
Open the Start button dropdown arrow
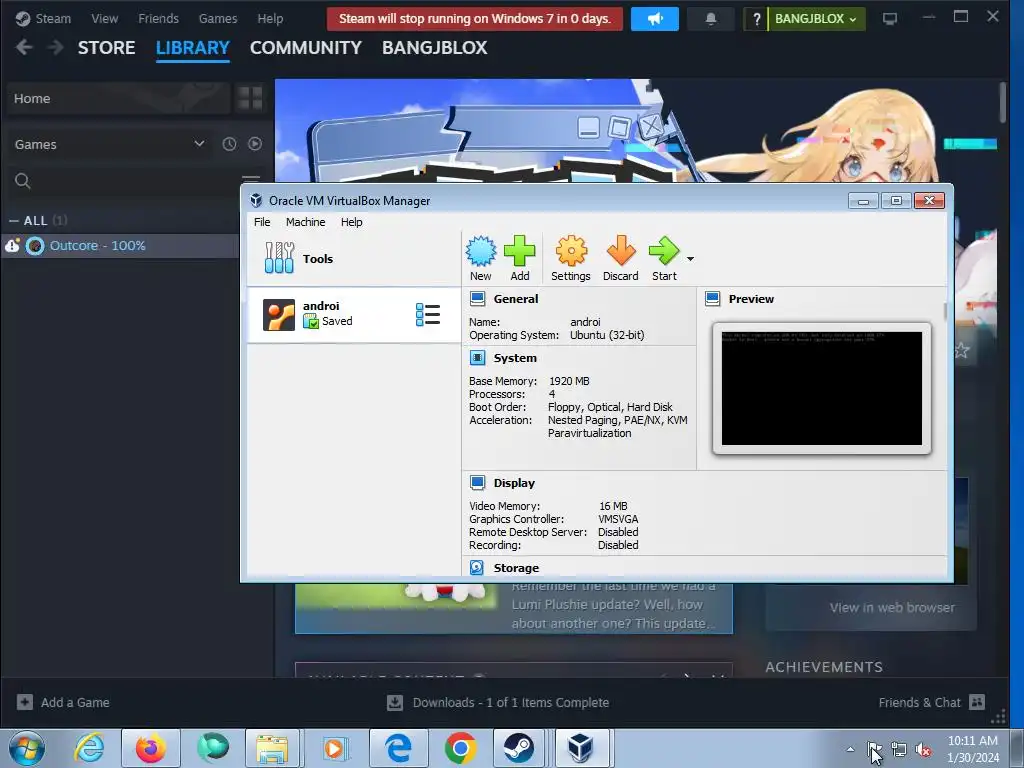(x=690, y=259)
